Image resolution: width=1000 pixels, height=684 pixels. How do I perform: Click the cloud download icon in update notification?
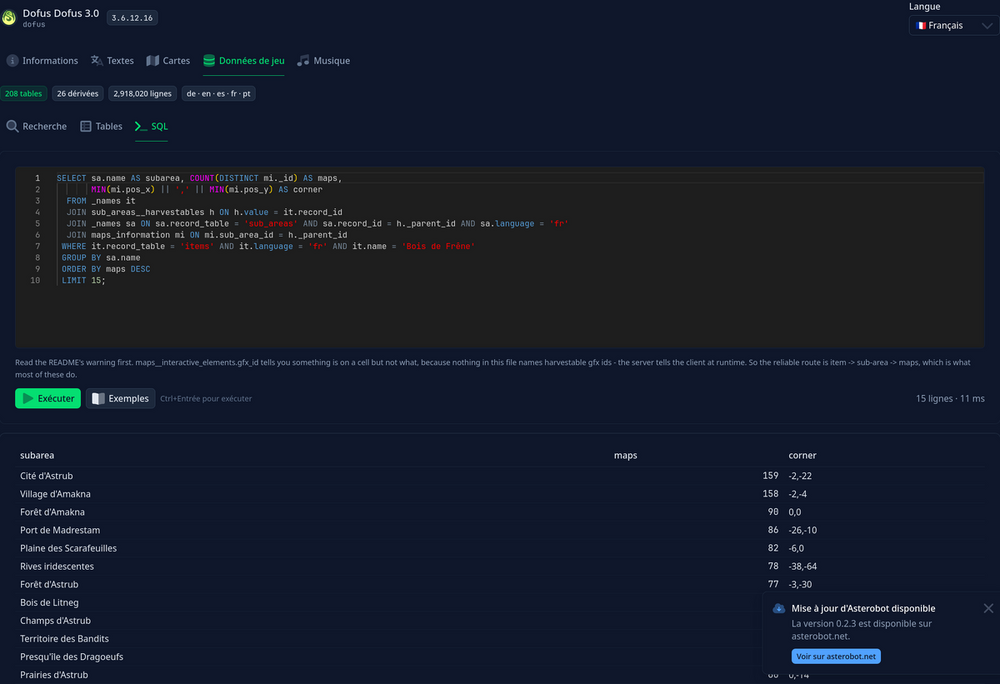(779, 609)
